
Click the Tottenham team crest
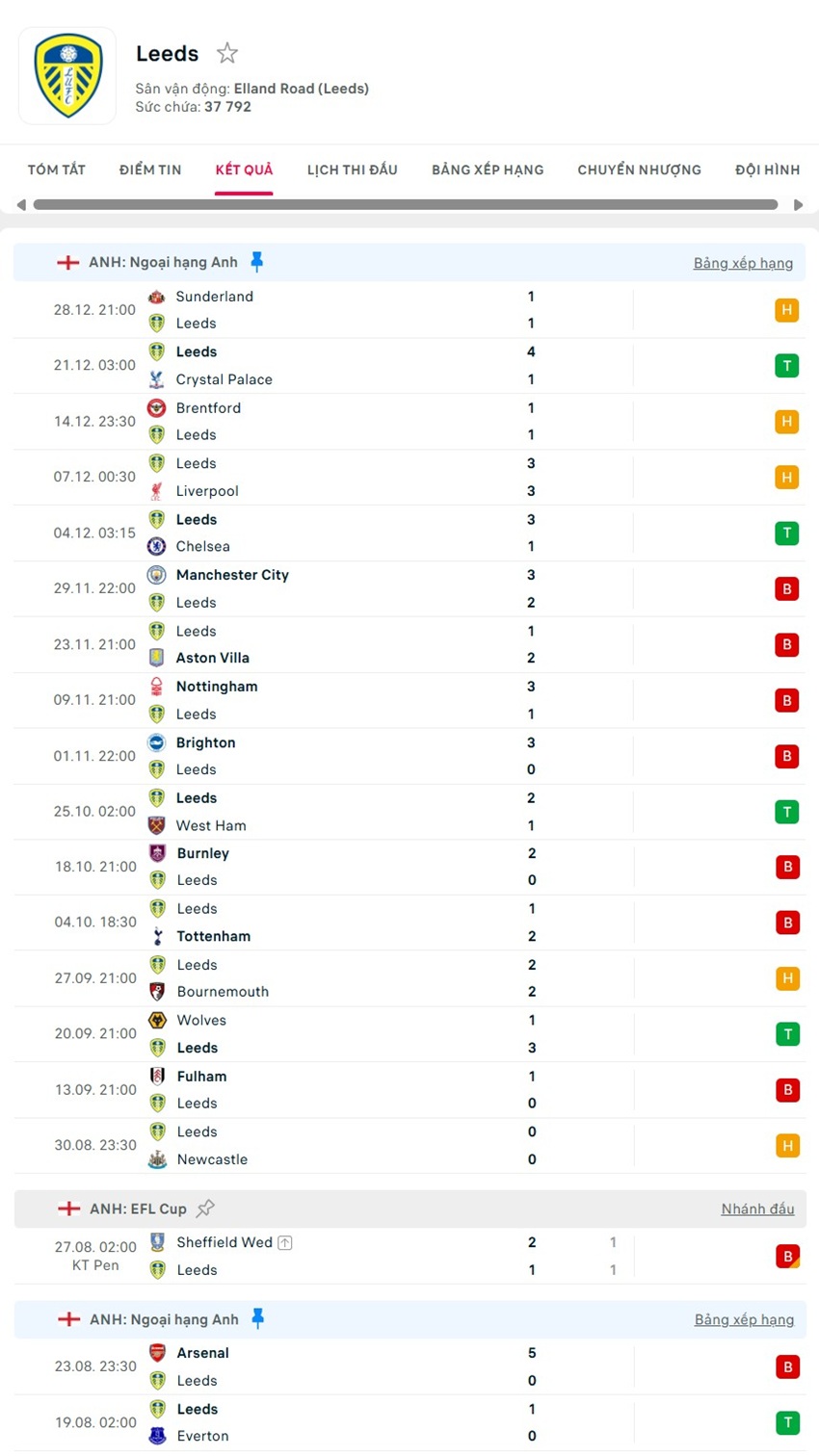[x=157, y=936]
